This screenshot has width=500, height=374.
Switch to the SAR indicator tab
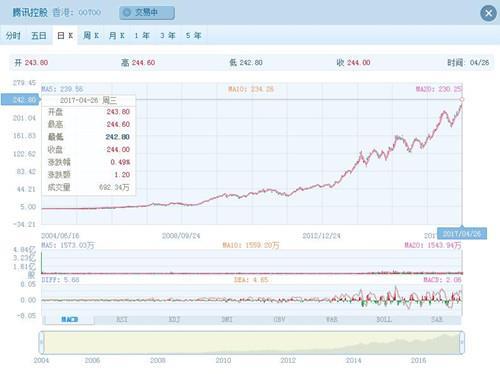point(436,319)
